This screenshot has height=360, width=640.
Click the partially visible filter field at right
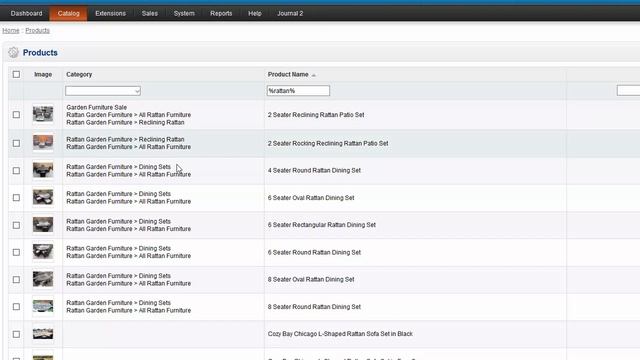point(629,91)
